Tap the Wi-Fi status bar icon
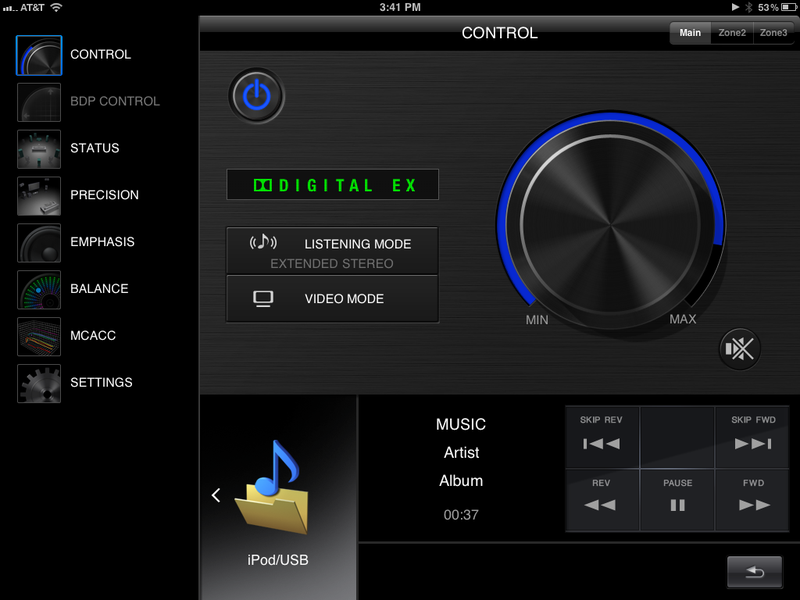 [56, 7]
